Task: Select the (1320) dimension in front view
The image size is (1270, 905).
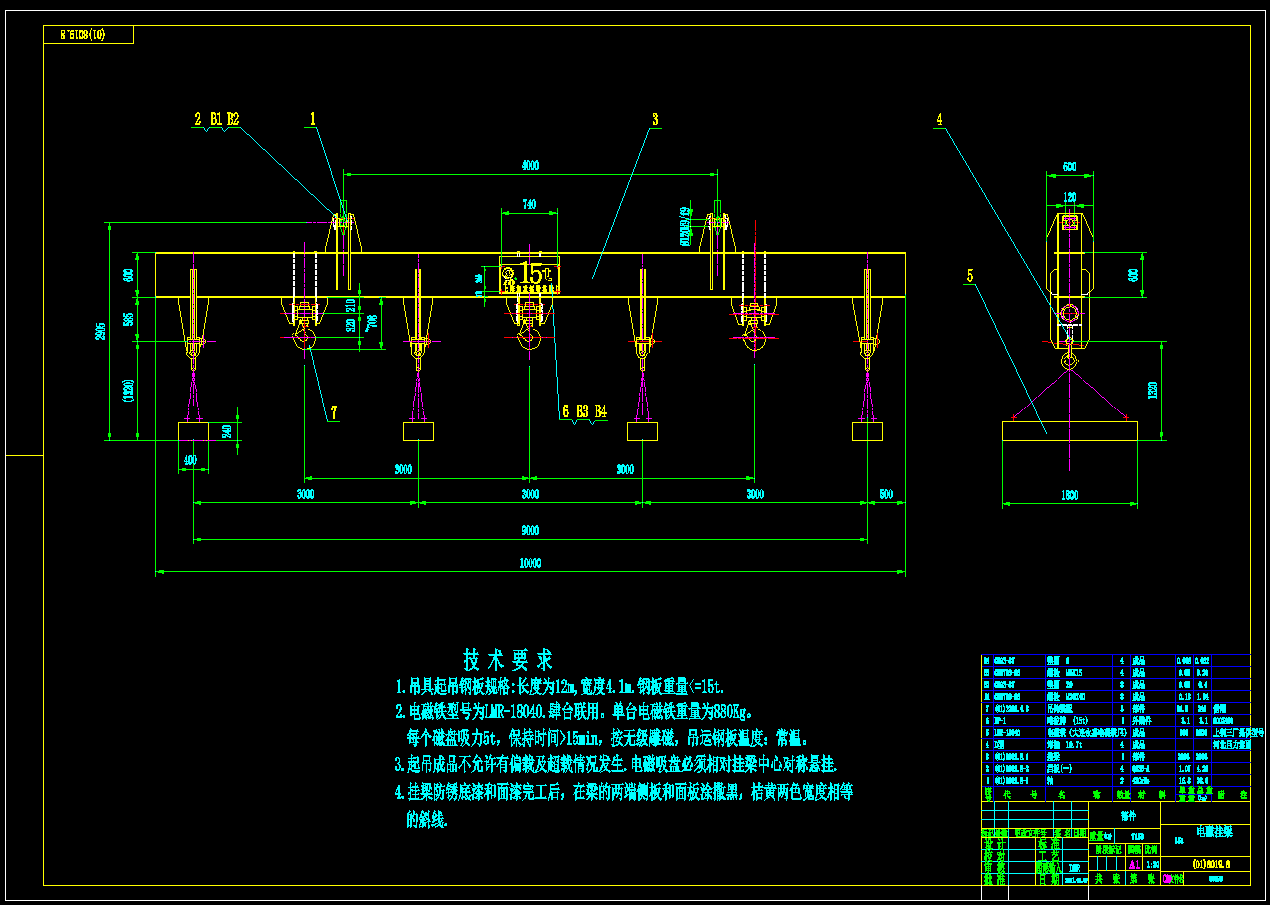Action: pos(130,391)
